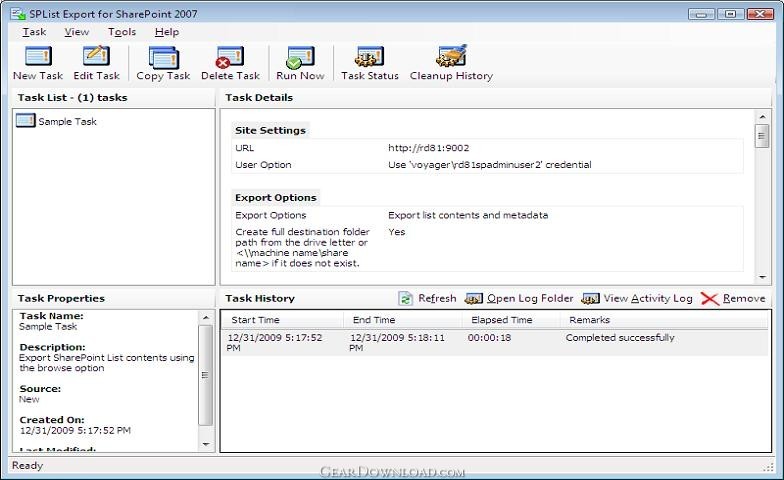
Task: Click the Task Details scroll down arrow
Action: tap(762, 277)
